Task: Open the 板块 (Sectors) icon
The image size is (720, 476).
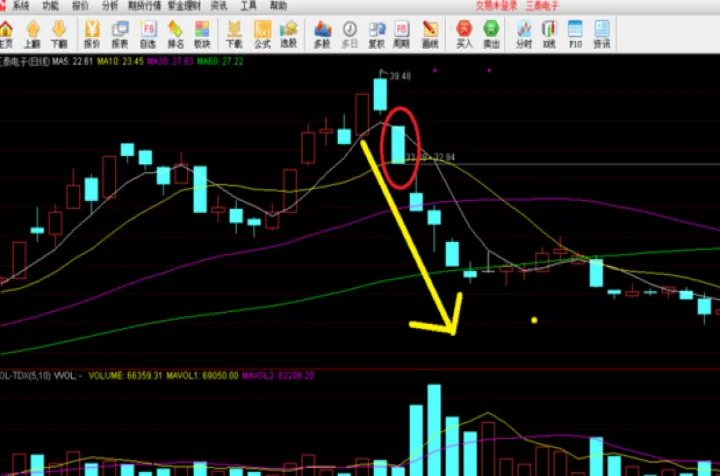Action: pyautogui.click(x=202, y=33)
